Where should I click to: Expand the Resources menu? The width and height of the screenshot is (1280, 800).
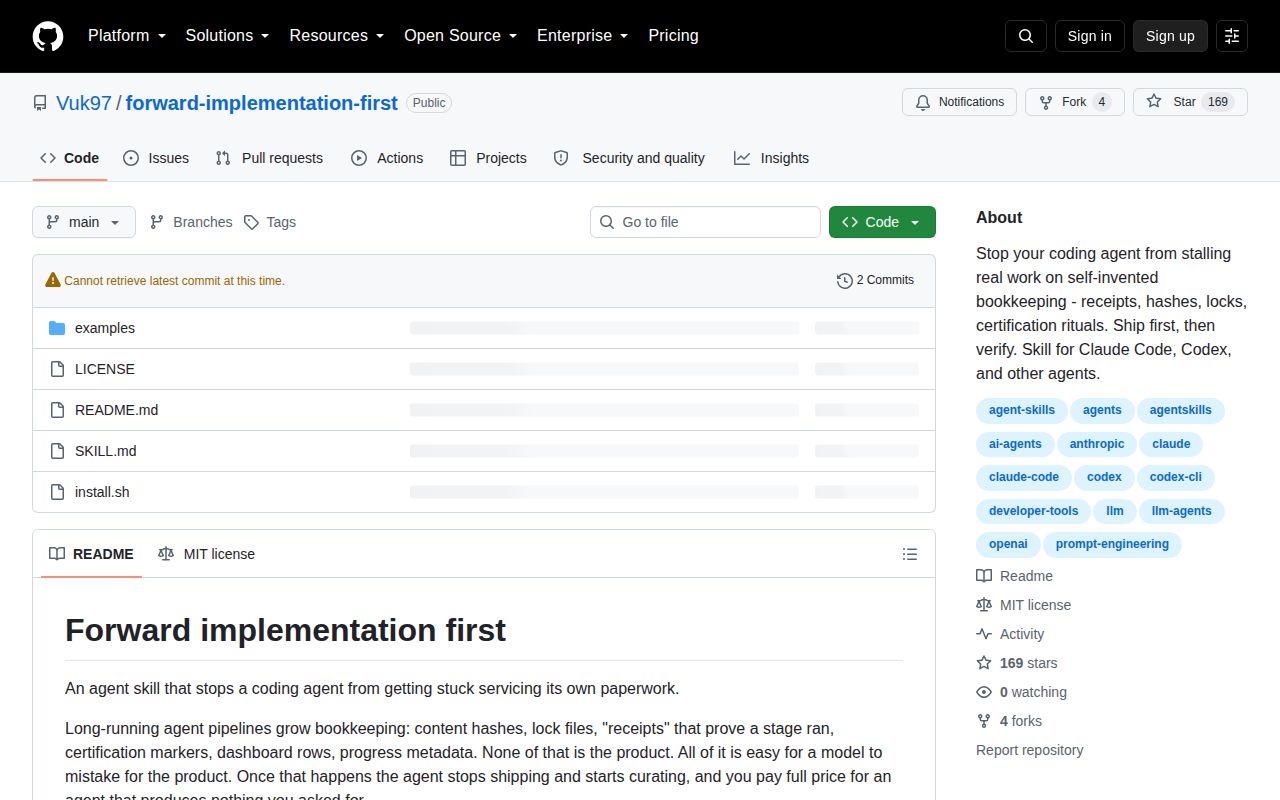[x=337, y=36]
